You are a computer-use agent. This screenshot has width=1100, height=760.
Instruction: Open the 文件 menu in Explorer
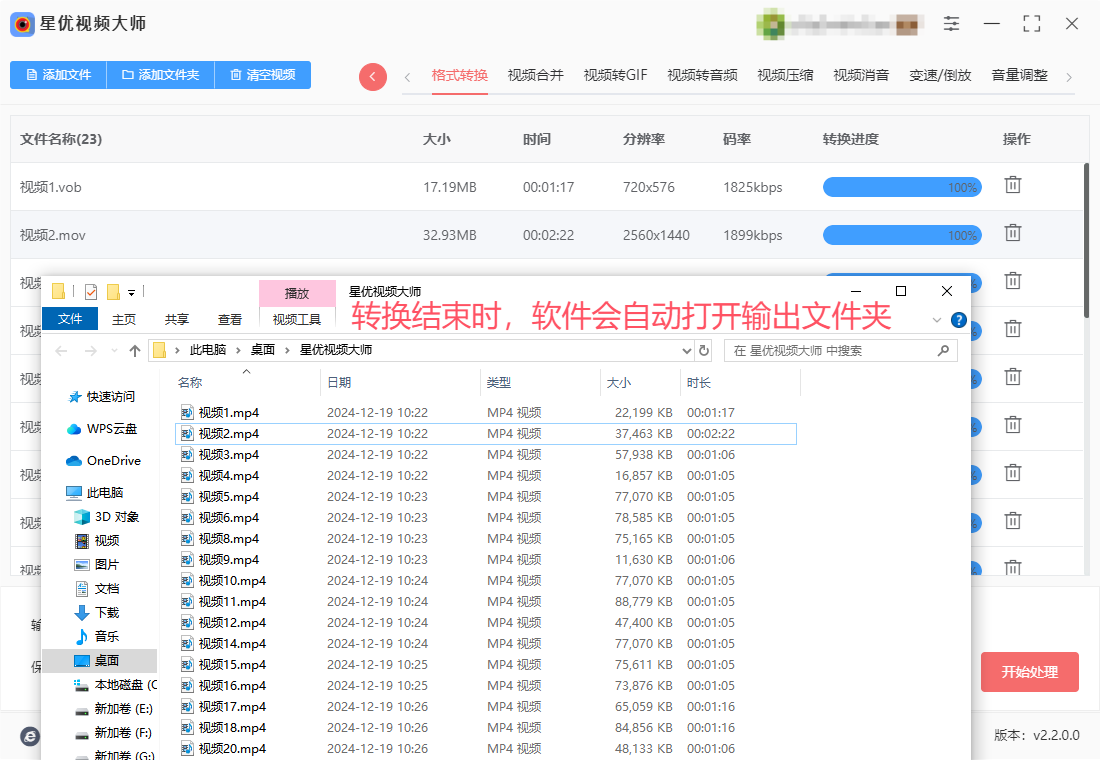click(69, 319)
